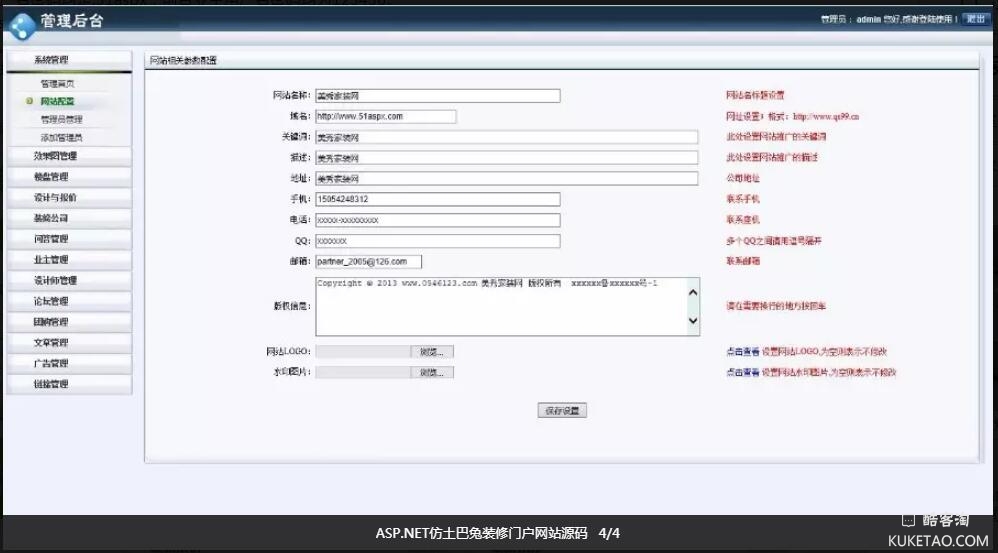Click the 水印图片 file path box
The width and height of the screenshot is (998, 553).
click(363, 372)
